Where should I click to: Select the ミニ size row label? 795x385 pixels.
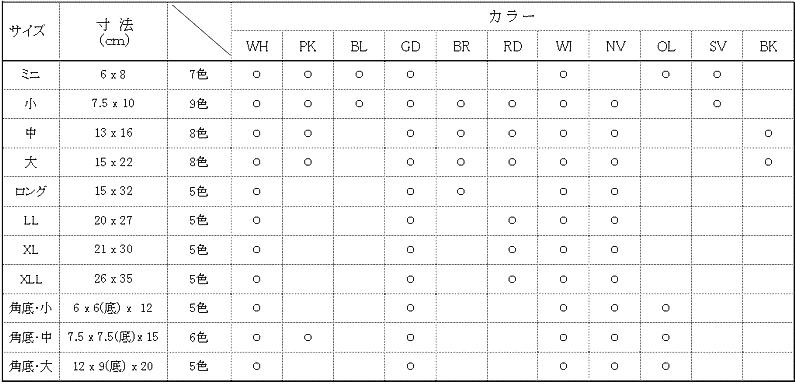pos(31,75)
